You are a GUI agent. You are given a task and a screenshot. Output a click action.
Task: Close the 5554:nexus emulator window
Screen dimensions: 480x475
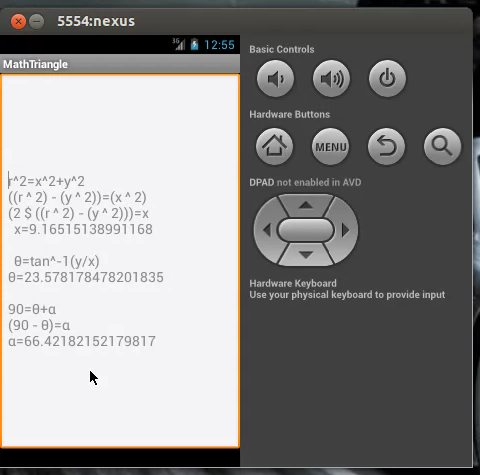click(18, 22)
